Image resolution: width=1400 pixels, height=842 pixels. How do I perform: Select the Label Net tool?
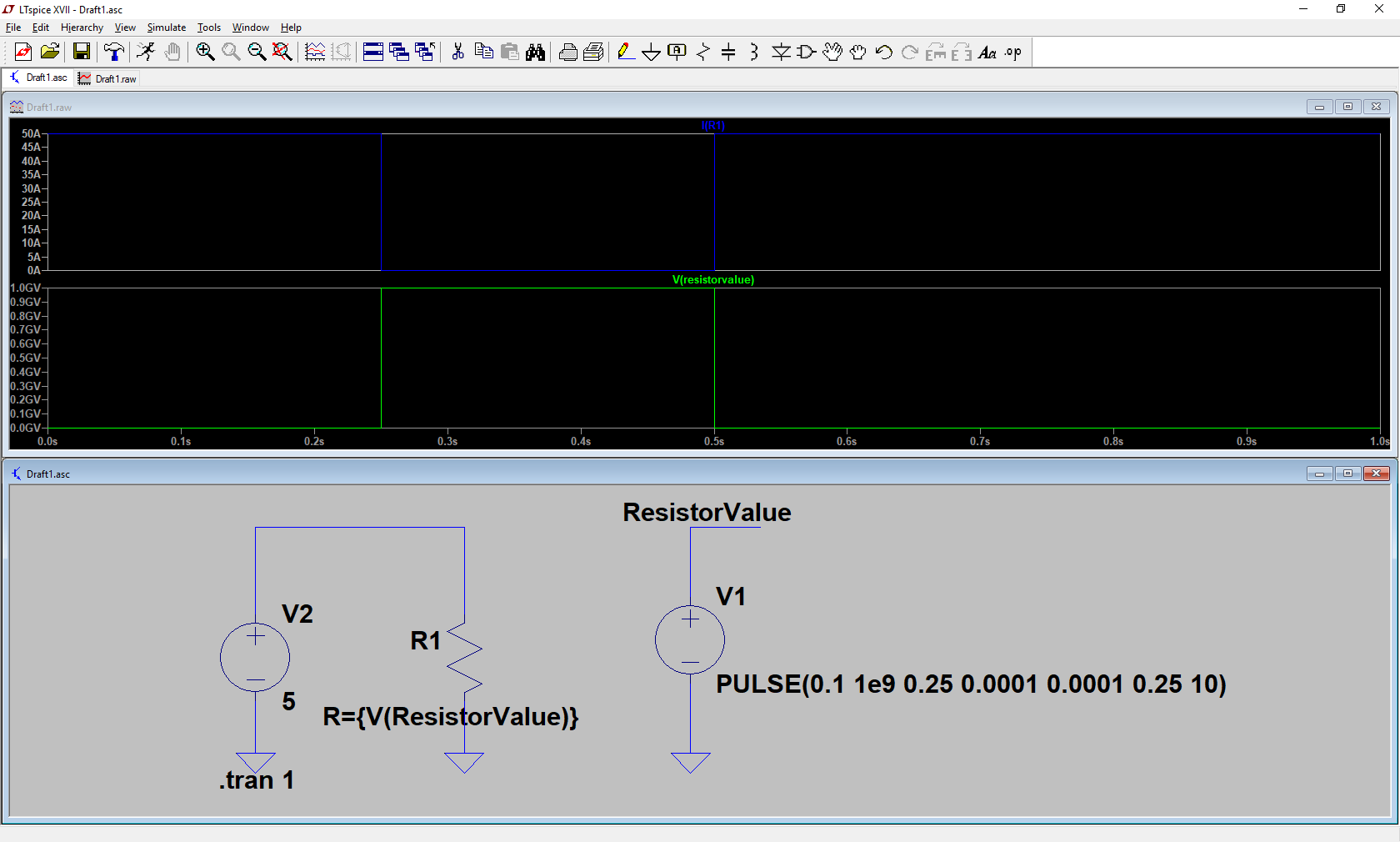click(677, 52)
